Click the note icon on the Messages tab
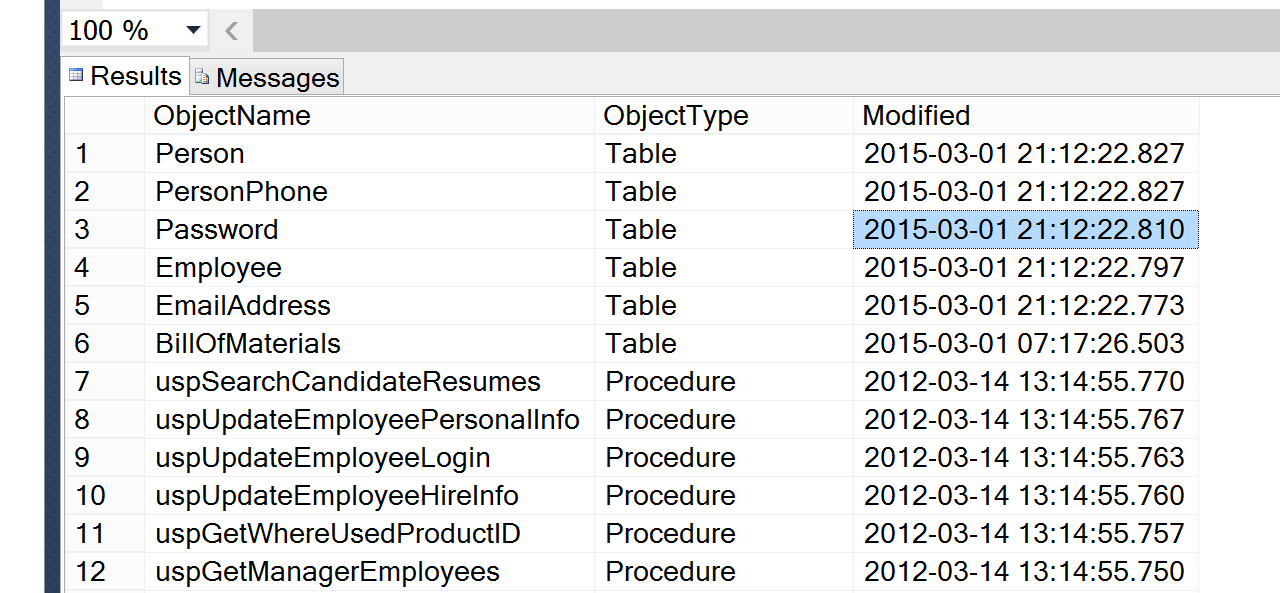 point(200,76)
